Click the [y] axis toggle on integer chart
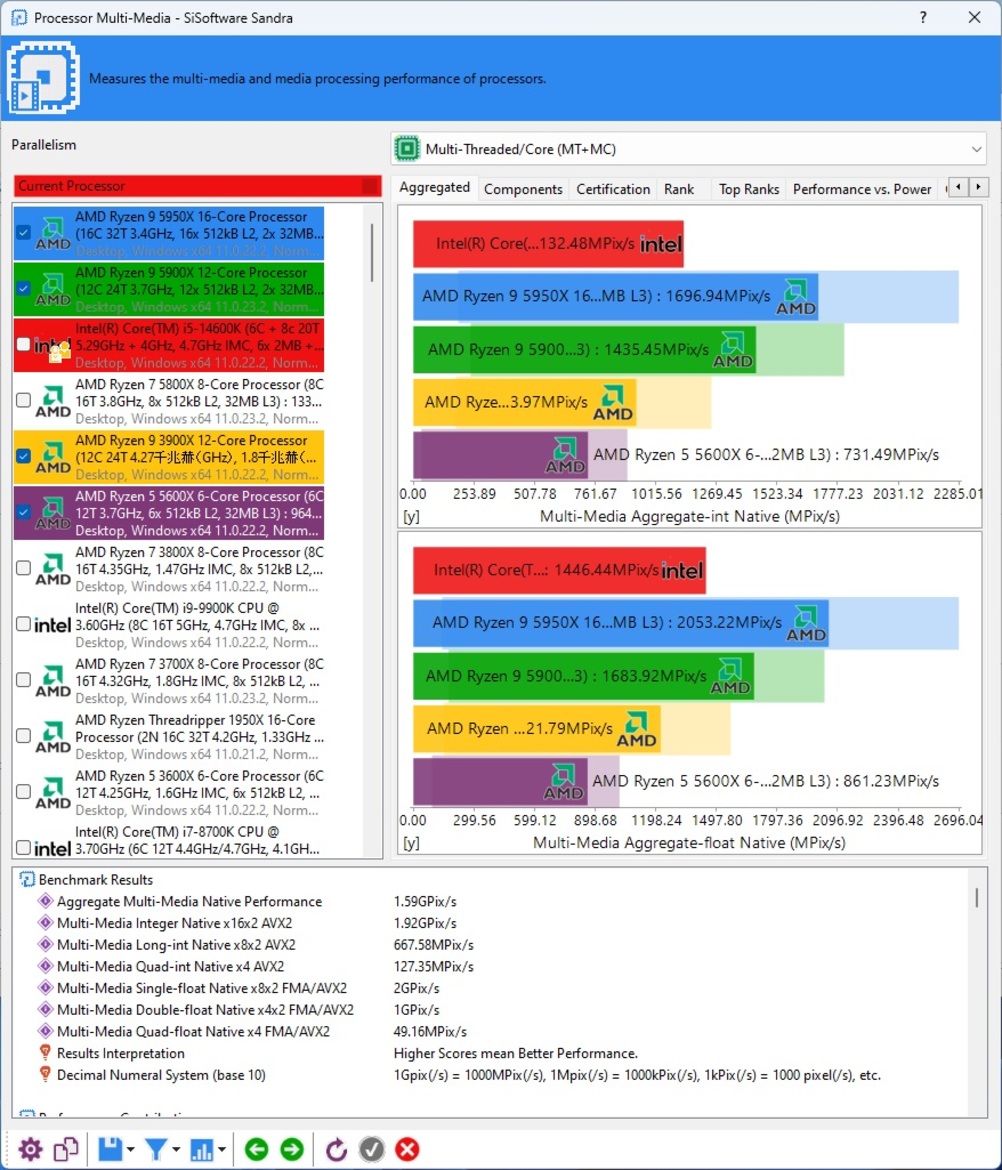Image resolution: width=1002 pixels, height=1170 pixels. pyautogui.click(x=411, y=516)
